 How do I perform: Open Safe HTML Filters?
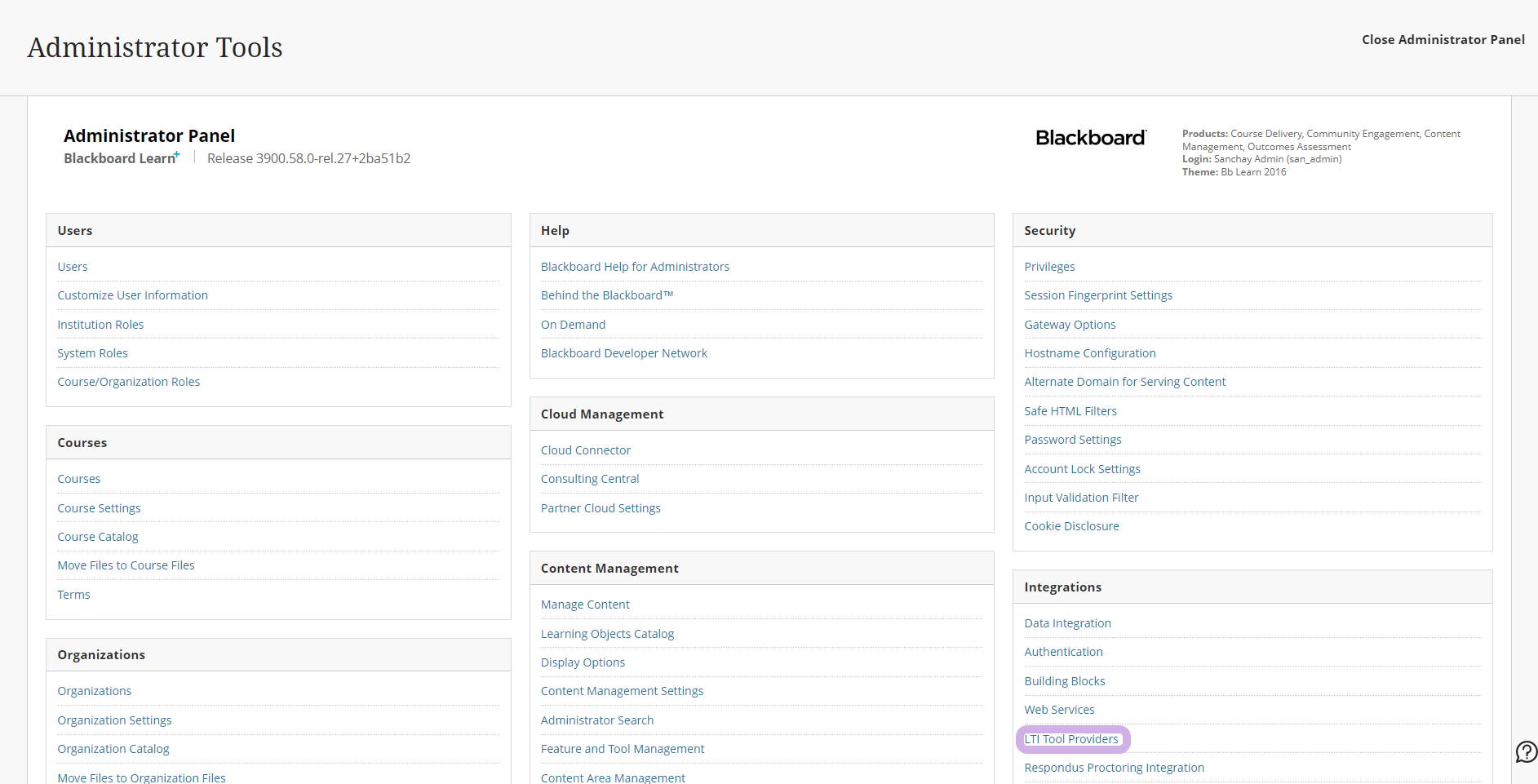[x=1070, y=411]
